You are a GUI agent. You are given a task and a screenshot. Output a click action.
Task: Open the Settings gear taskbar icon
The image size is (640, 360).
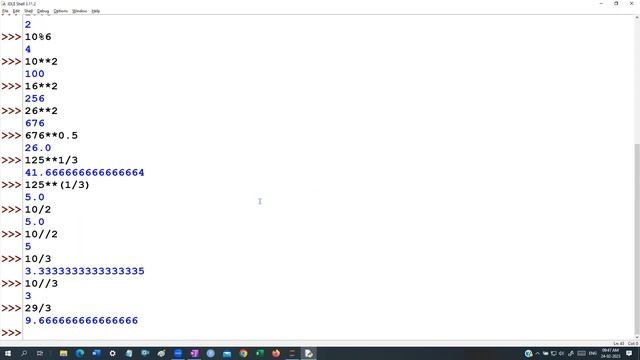(113, 353)
